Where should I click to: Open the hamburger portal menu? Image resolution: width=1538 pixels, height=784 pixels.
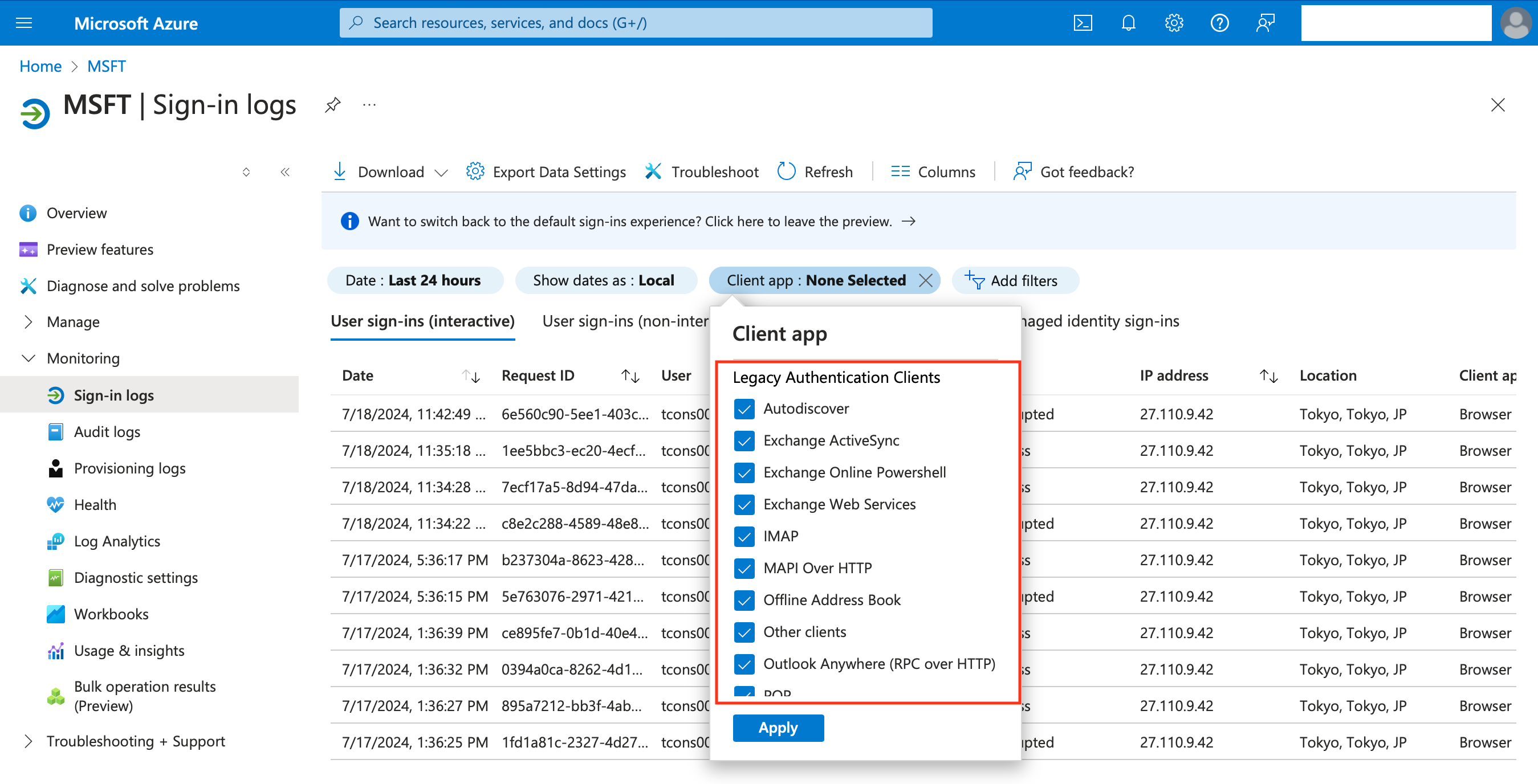point(24,23)
